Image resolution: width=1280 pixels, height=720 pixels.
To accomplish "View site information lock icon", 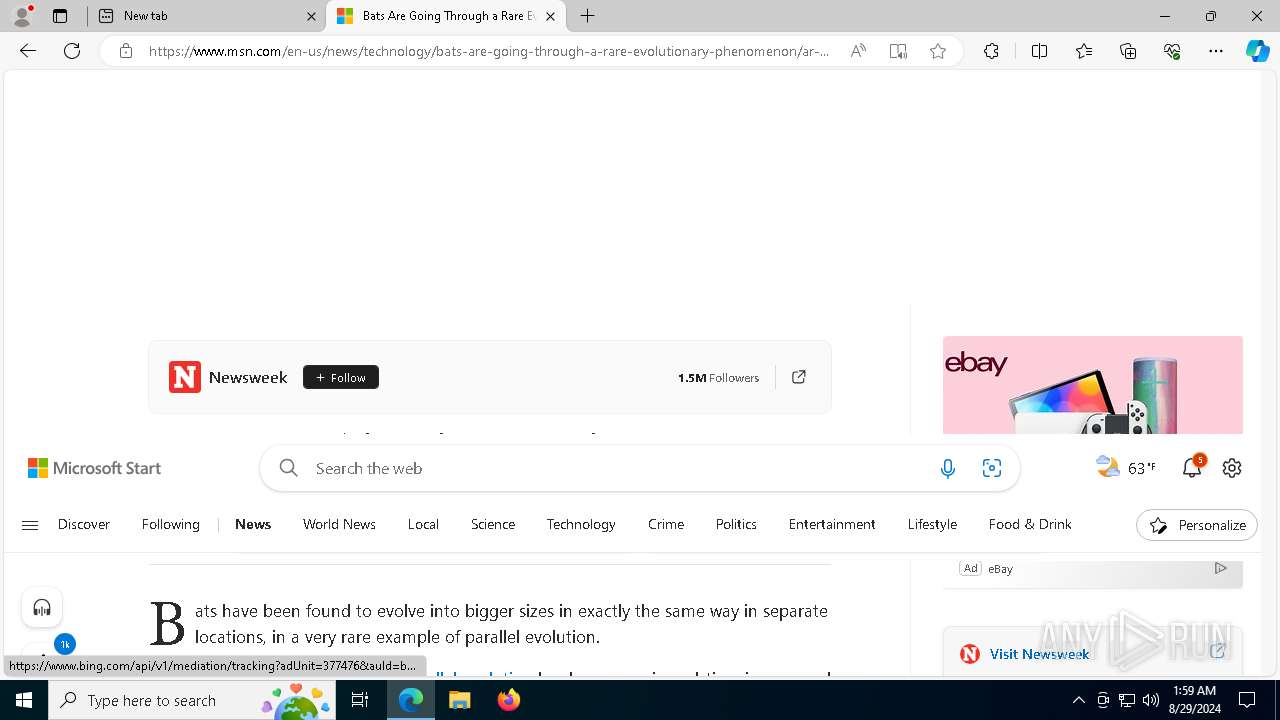I will click(x=126, y=51).
